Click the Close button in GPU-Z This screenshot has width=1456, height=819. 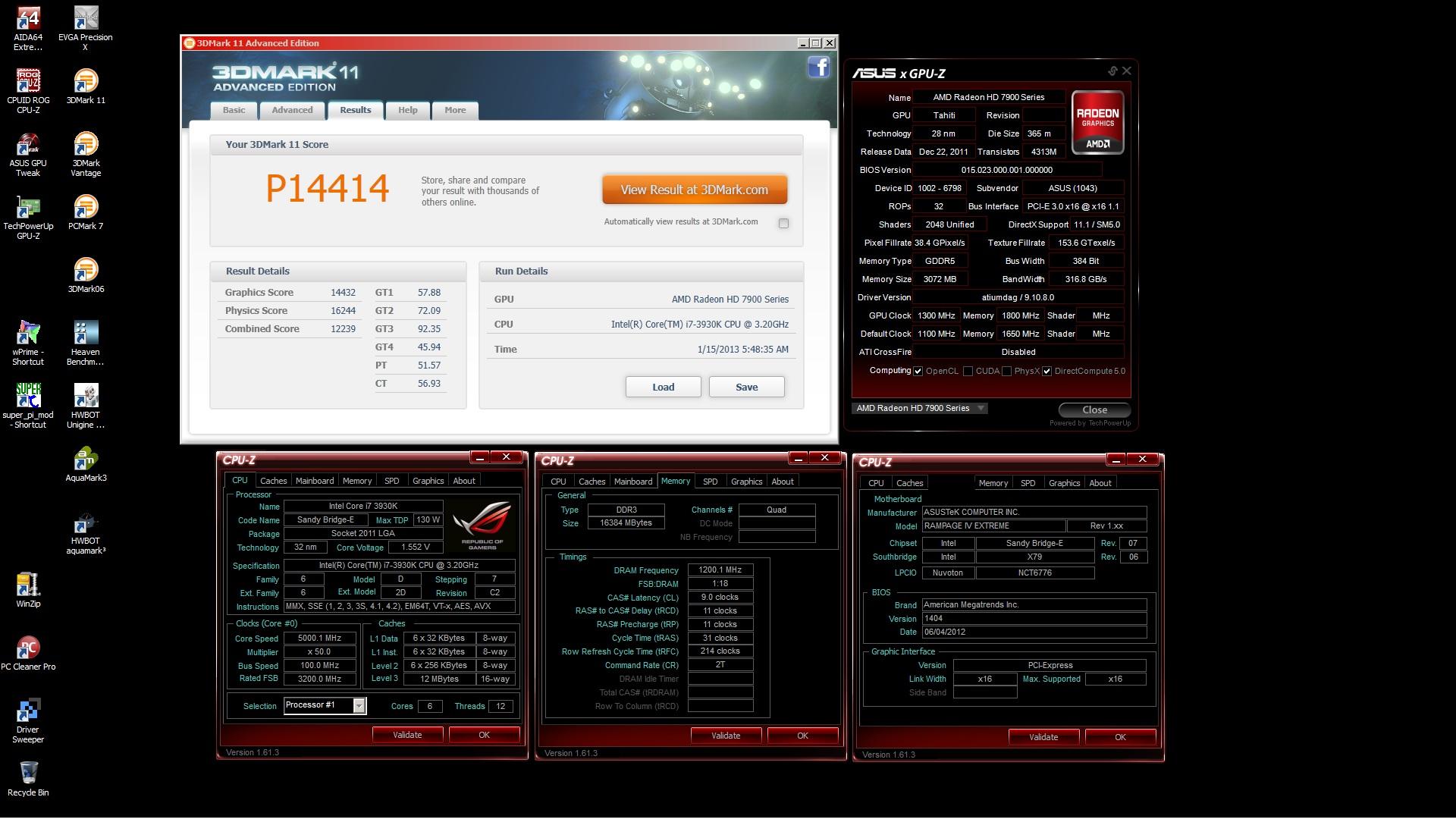click(x=1094, y=409)
